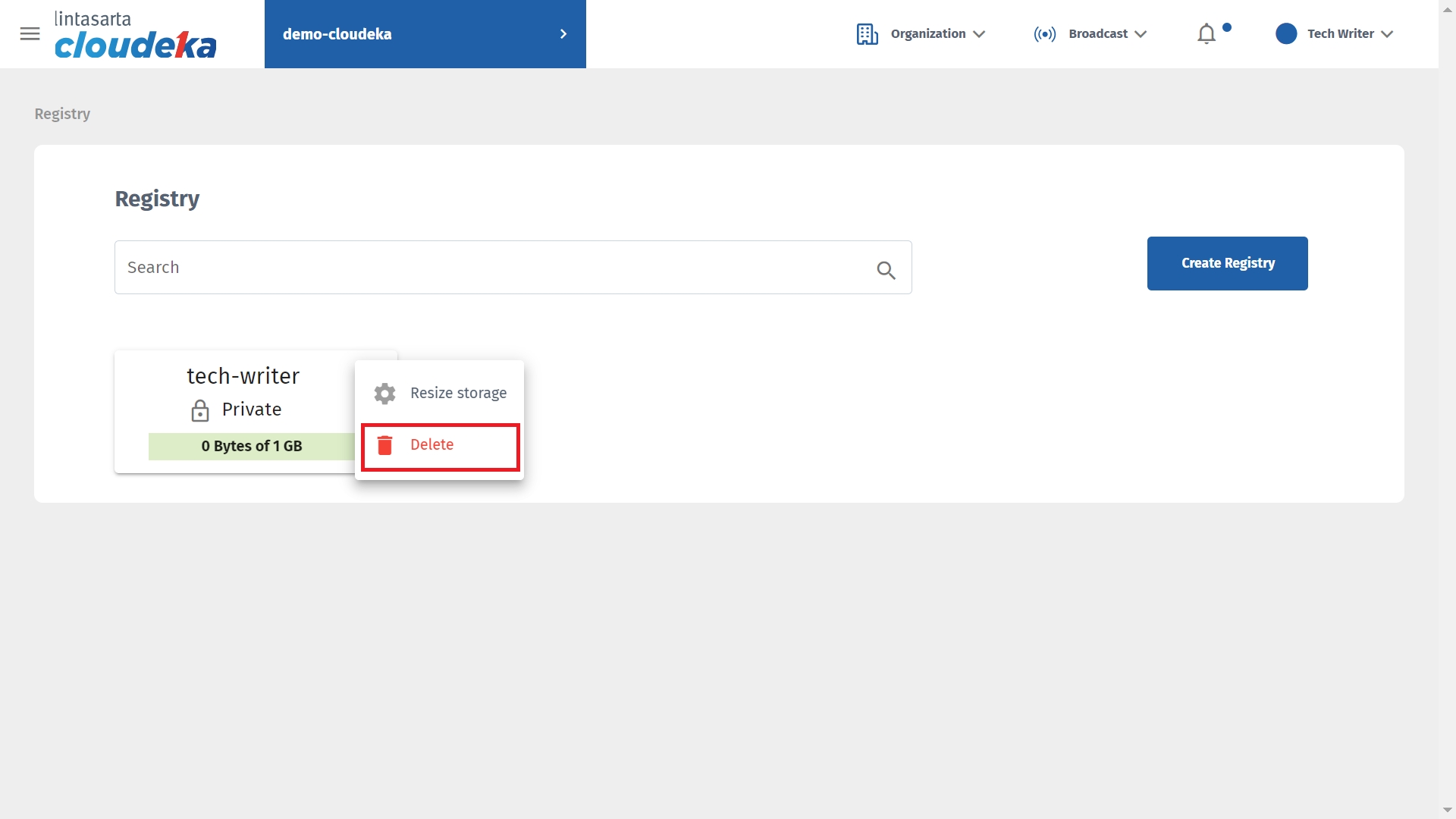Expand demo-cloudeka project selector arrow
The image size is (1456, 819).
(563, 34)
